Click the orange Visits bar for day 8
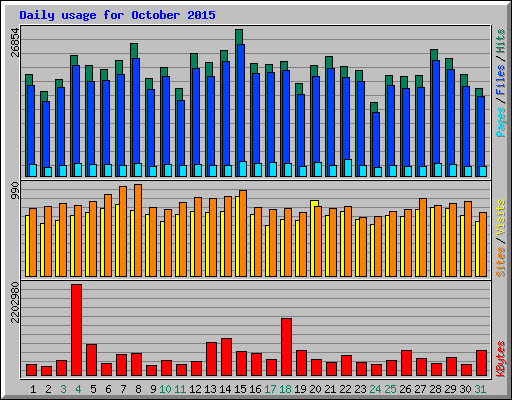Image resolution: width=512 pixels, height=400 pixels. click(138, 230)
